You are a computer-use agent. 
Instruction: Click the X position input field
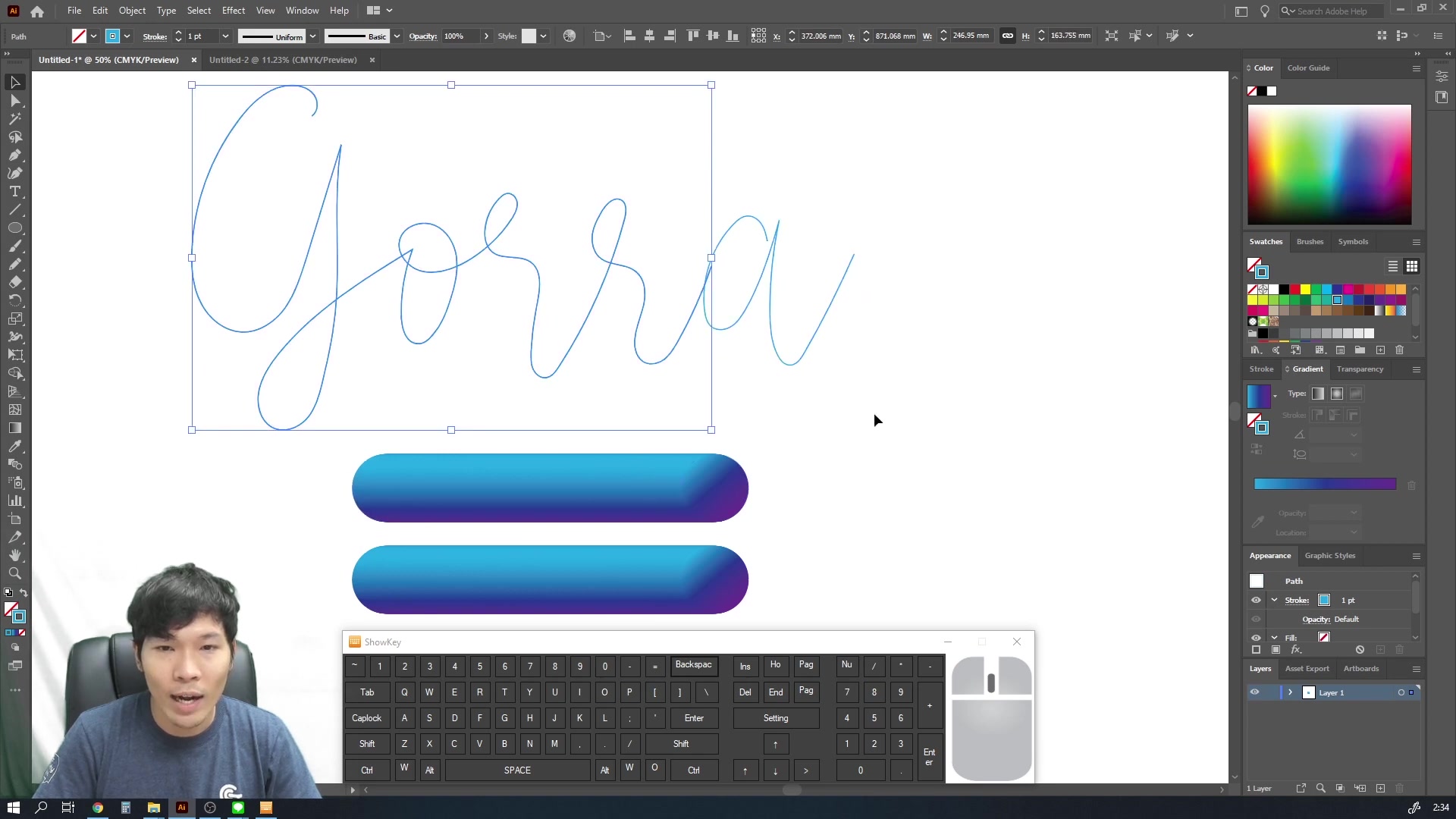pyautogui.click(x=821, y=36)
